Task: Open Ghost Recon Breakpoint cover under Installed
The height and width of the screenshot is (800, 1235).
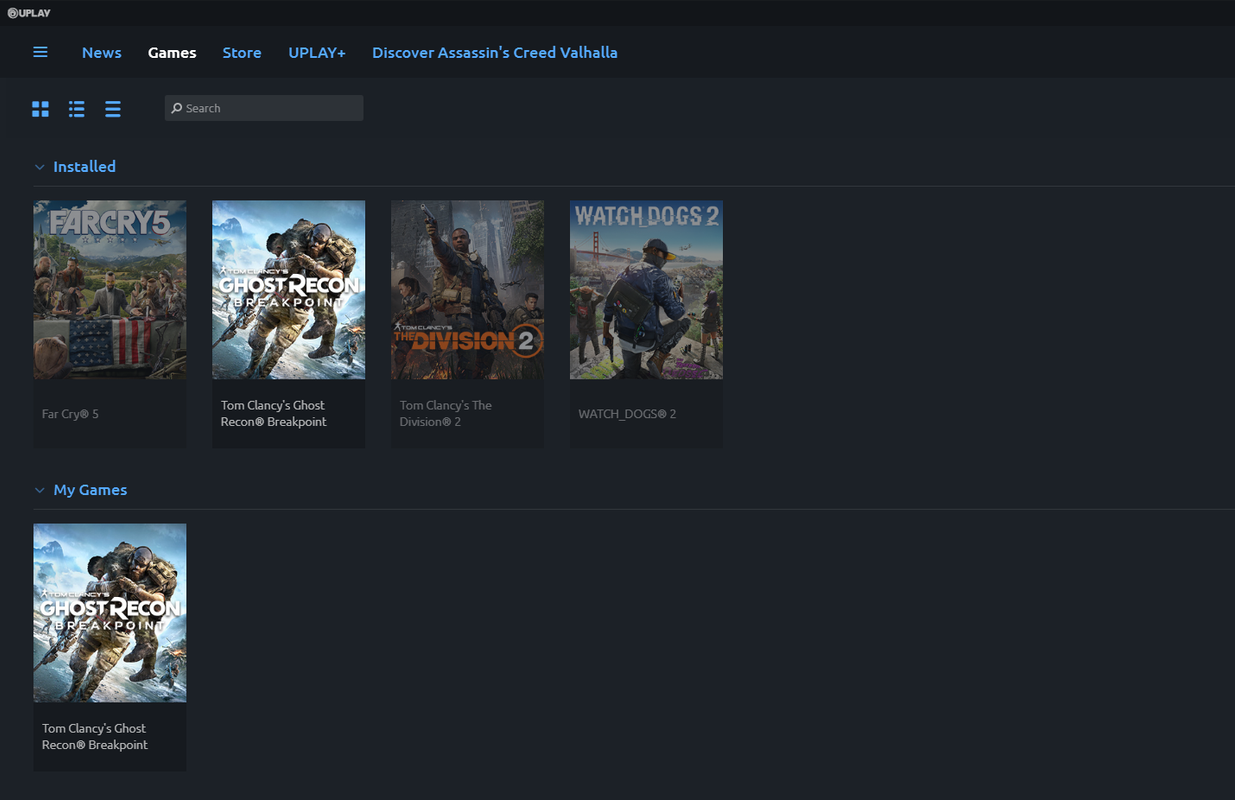Action: (x=289, y=290)
